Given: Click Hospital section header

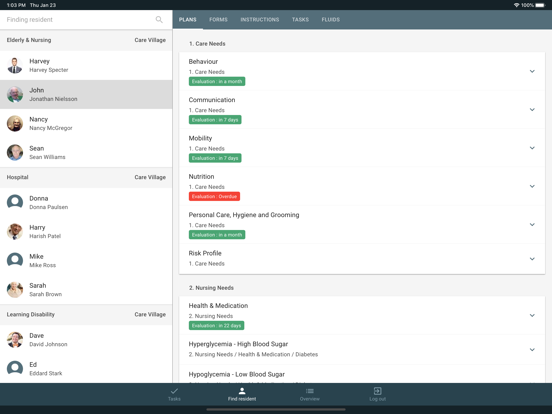Looking at the screenshot, I should tap(86, 177).
